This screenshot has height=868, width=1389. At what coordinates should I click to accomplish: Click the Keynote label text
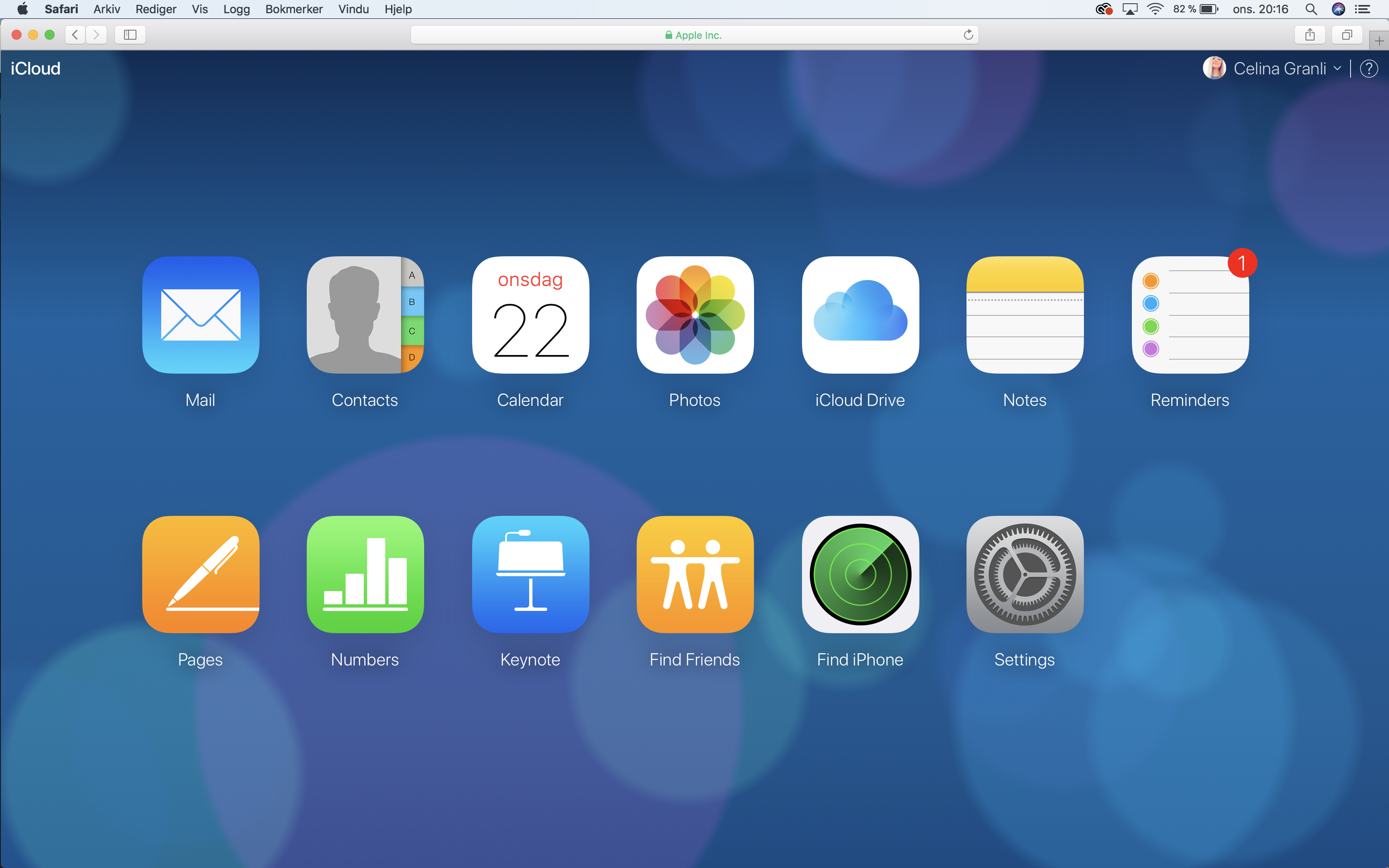point(530,660)
